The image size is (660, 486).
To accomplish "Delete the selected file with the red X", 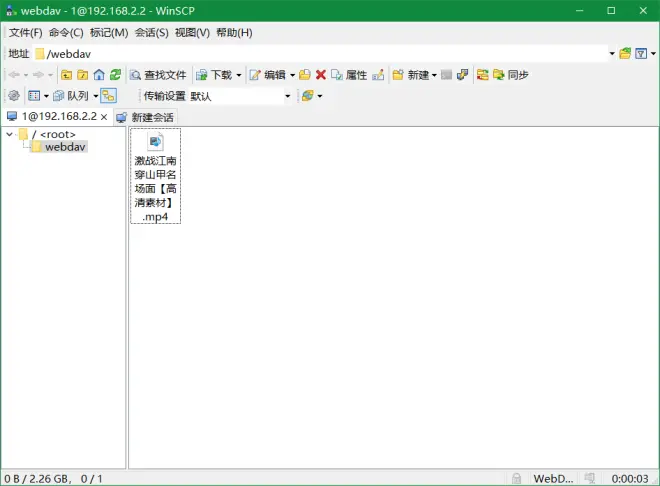I will coord(321,75).
